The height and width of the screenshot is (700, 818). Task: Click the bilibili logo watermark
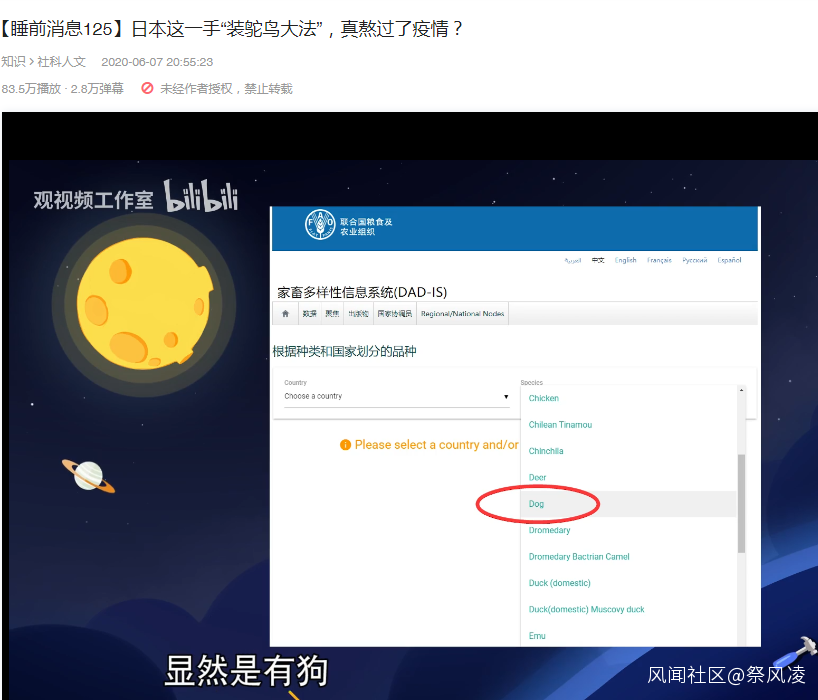tap(201, 196)
